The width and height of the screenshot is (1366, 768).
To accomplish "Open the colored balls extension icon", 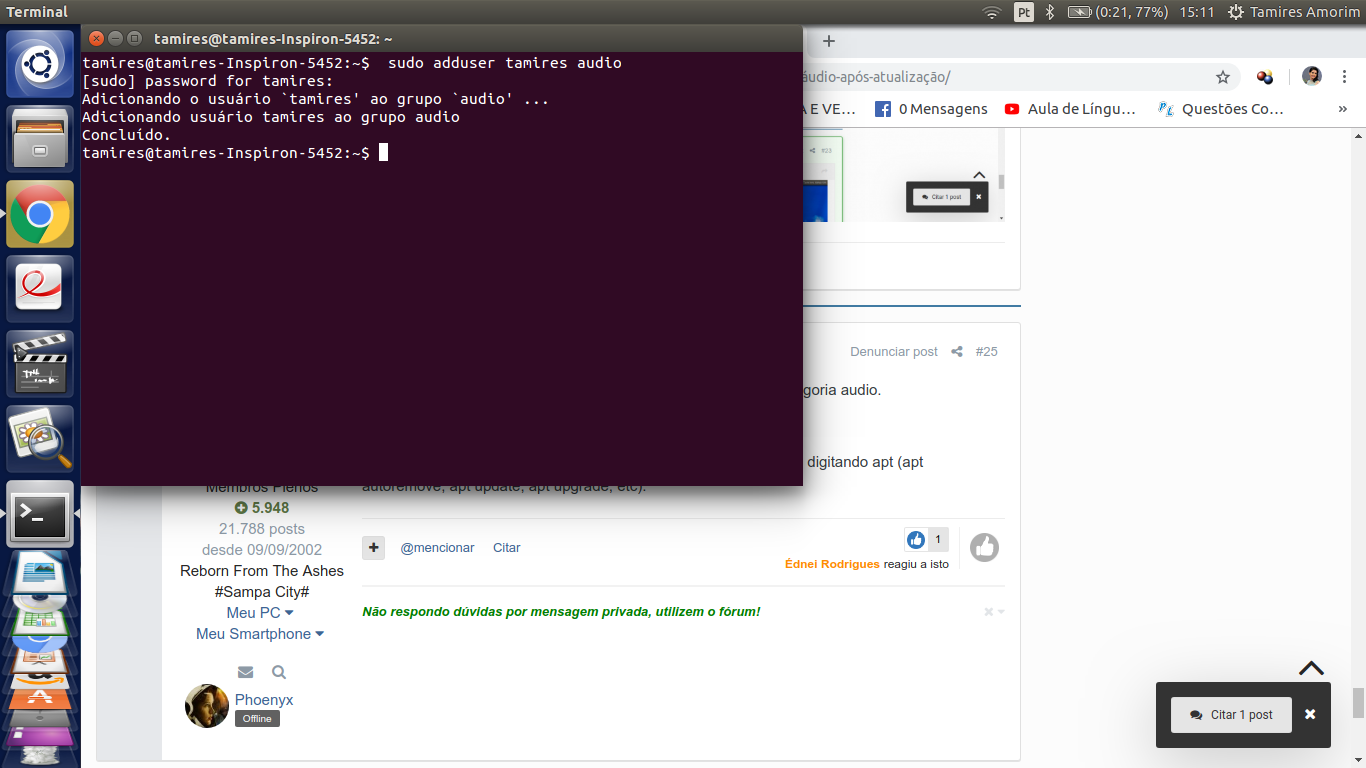I will tap(1265, 77).
